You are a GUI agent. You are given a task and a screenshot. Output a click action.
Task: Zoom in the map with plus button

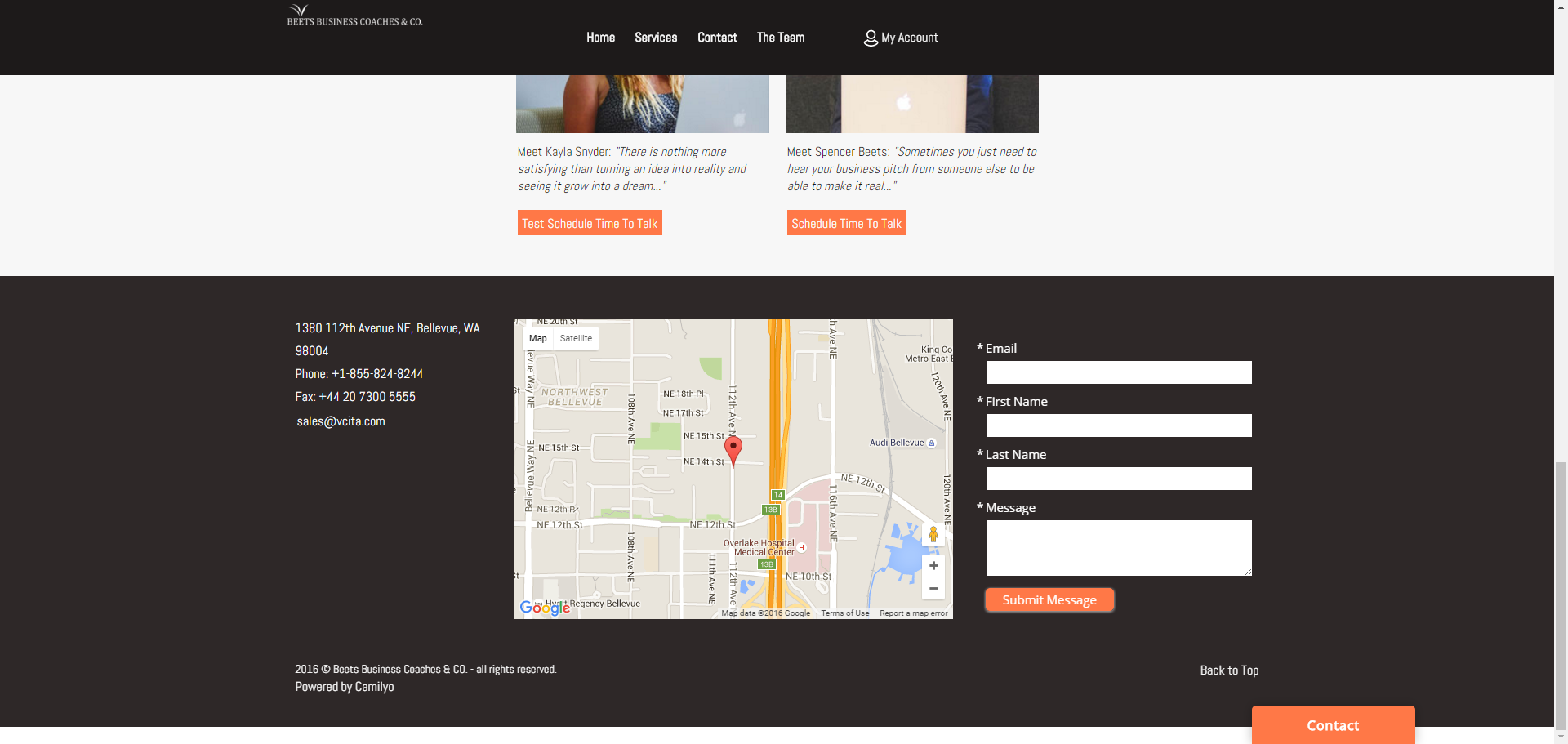[933, 566]
